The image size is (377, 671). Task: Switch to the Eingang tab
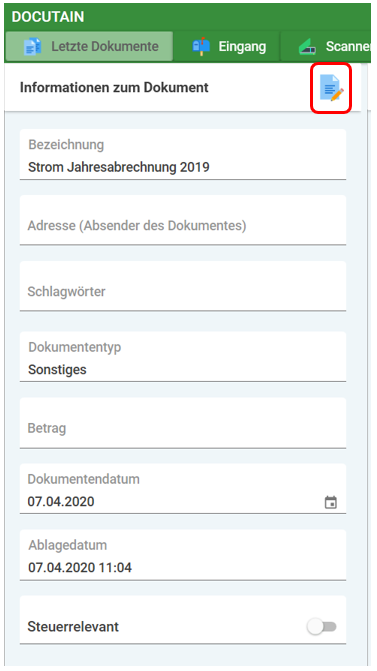(227, 46)
